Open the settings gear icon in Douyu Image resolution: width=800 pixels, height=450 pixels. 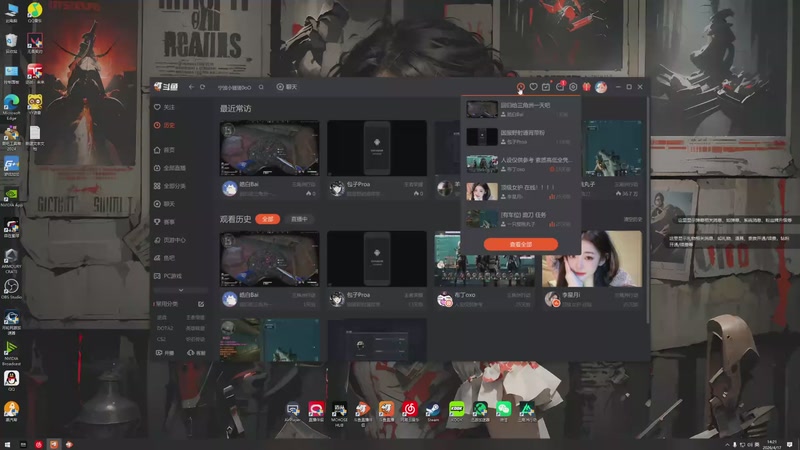(573, 87)
